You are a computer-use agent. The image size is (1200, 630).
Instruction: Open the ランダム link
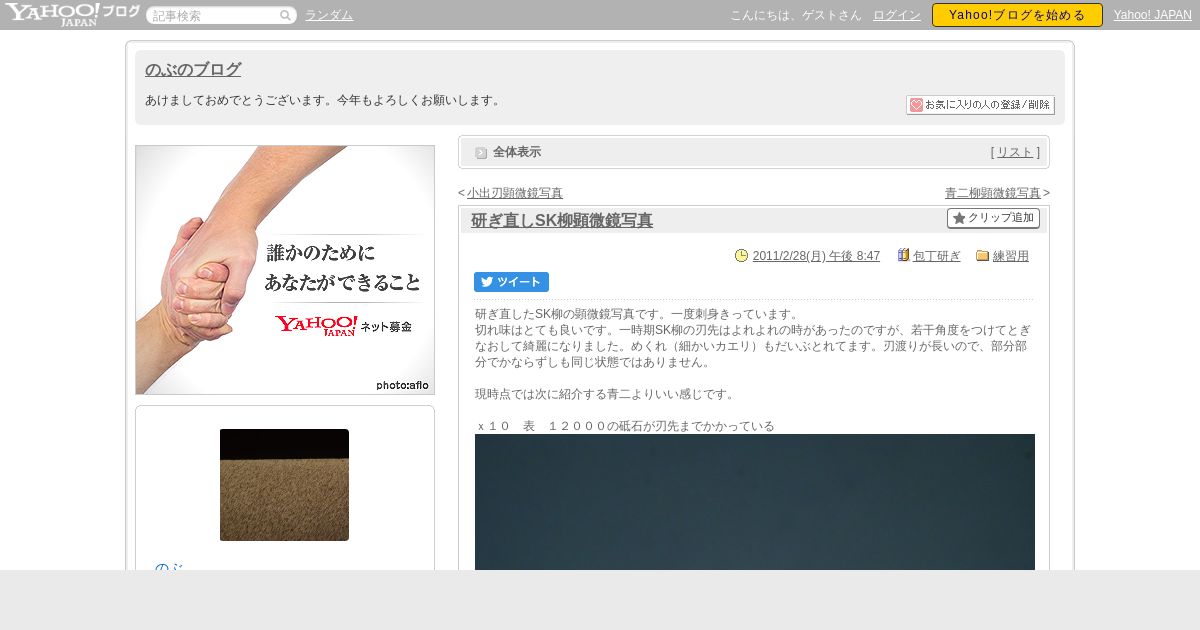pos(329,15)
